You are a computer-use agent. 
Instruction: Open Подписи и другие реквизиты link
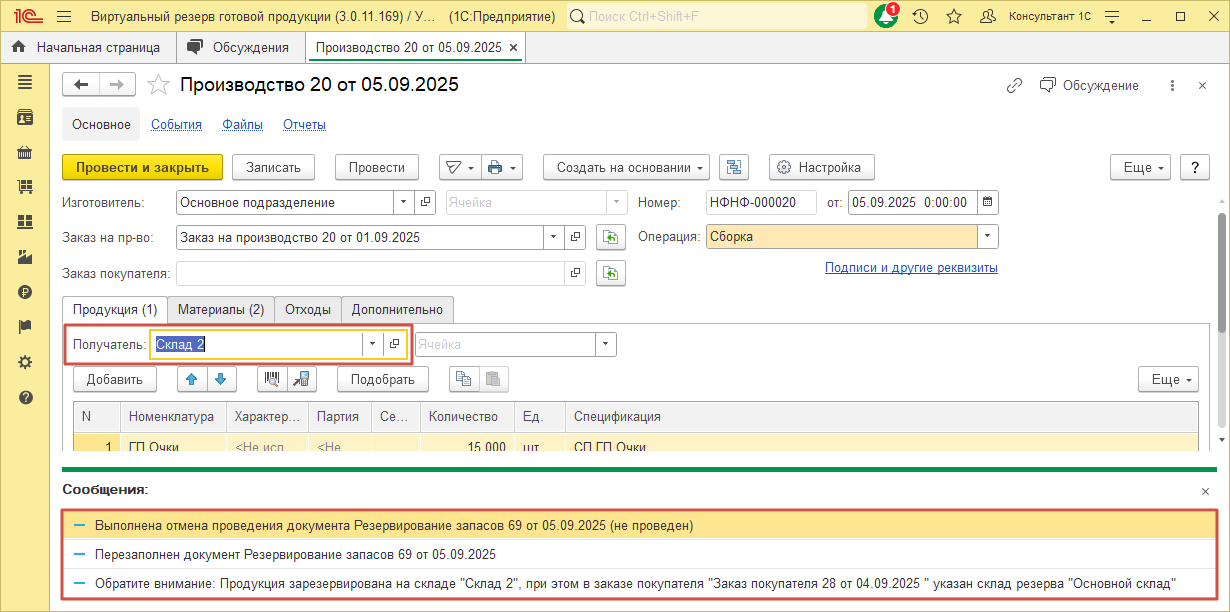(910, 268)
